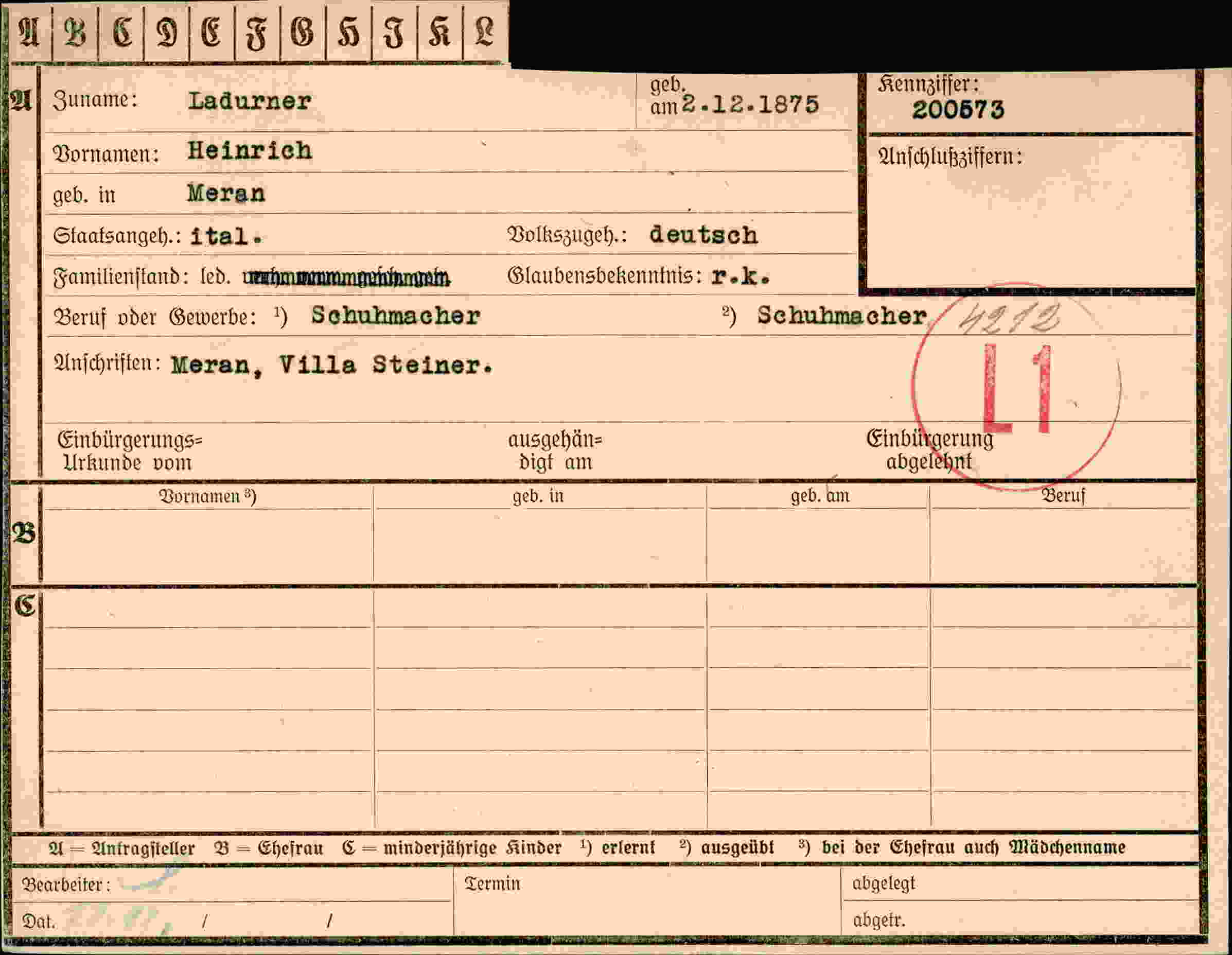The width and height of the screenshot is (1232, 955).
Task: Click legend text 'C = minderjährige Kinder'
Action: click(451, 848)
